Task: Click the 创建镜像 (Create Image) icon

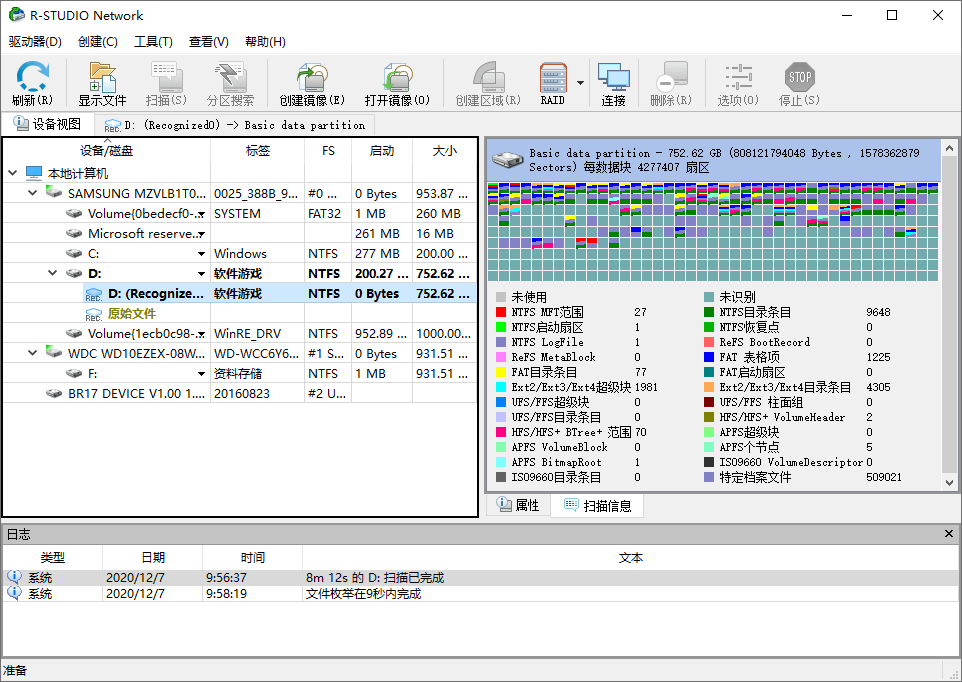Action: tap(311, 78)
